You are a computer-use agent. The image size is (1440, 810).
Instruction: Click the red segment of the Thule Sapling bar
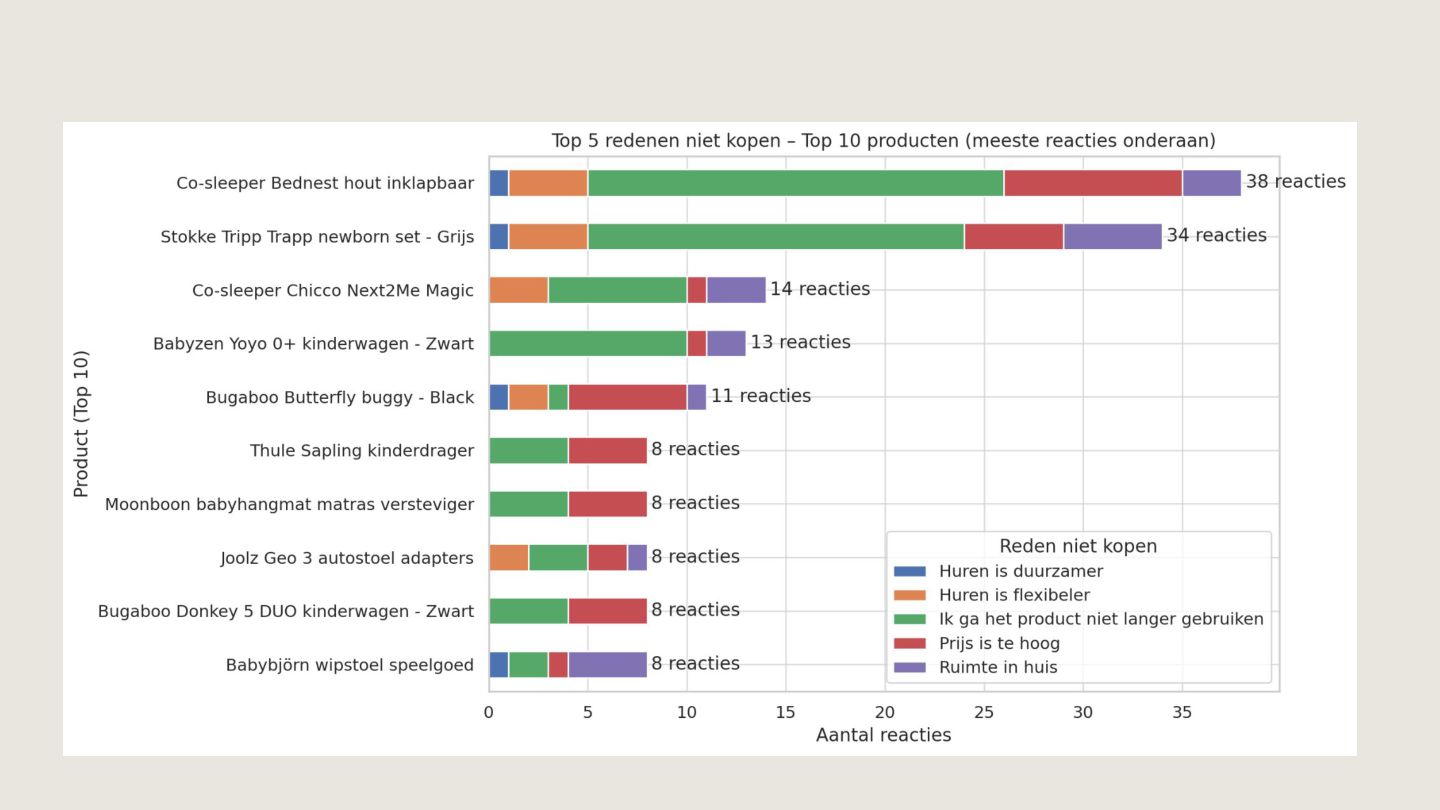pyautogui.click(x=607, y=451)
